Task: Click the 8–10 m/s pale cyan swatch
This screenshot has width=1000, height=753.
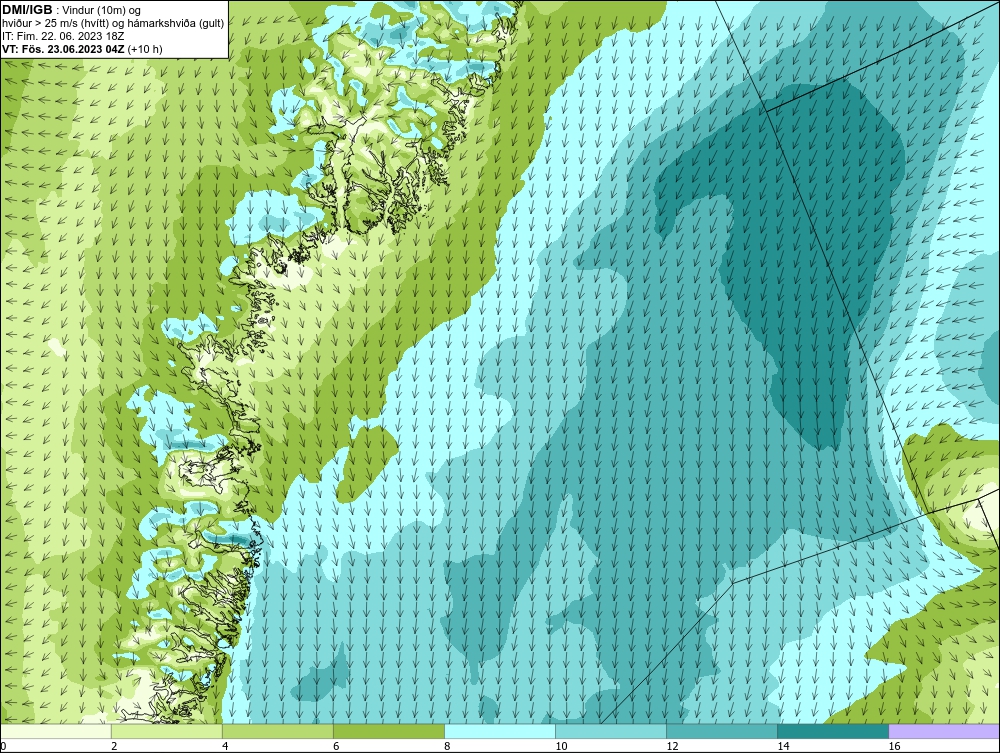Action: pyautogui.click(x=500, y=731)
